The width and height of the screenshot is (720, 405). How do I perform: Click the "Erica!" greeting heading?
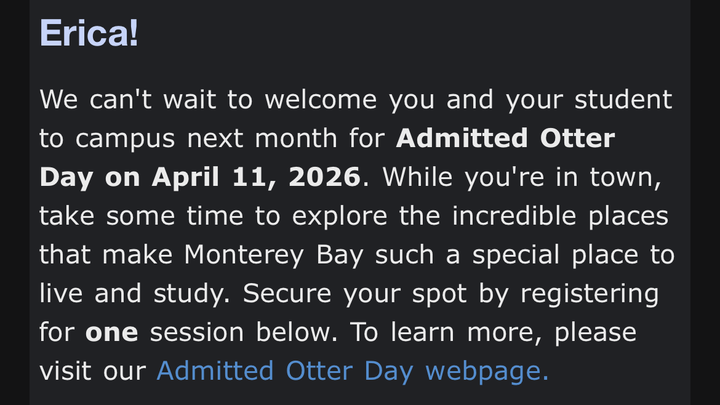click(x=89, y=33)
